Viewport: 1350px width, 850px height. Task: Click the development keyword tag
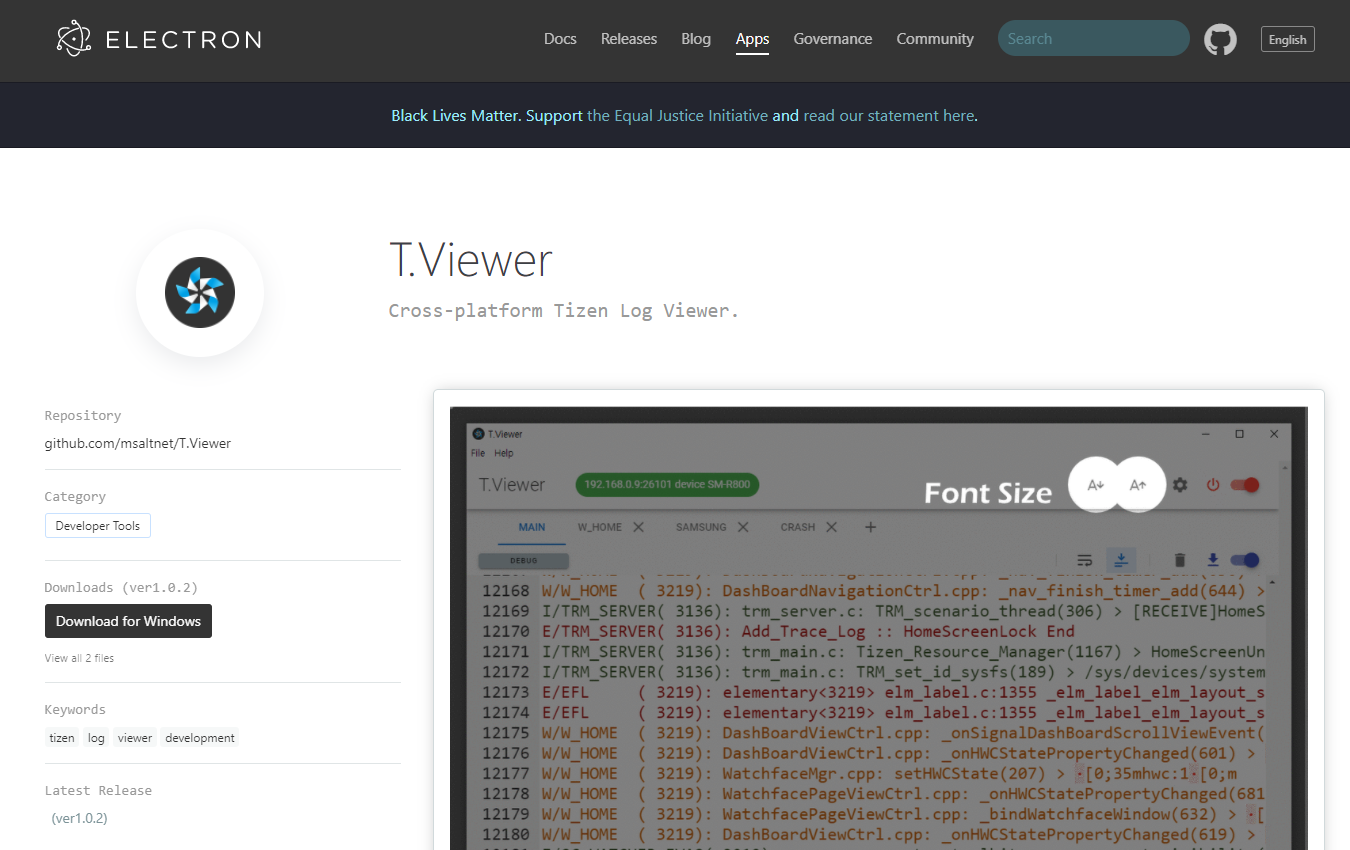coord(200,738)
